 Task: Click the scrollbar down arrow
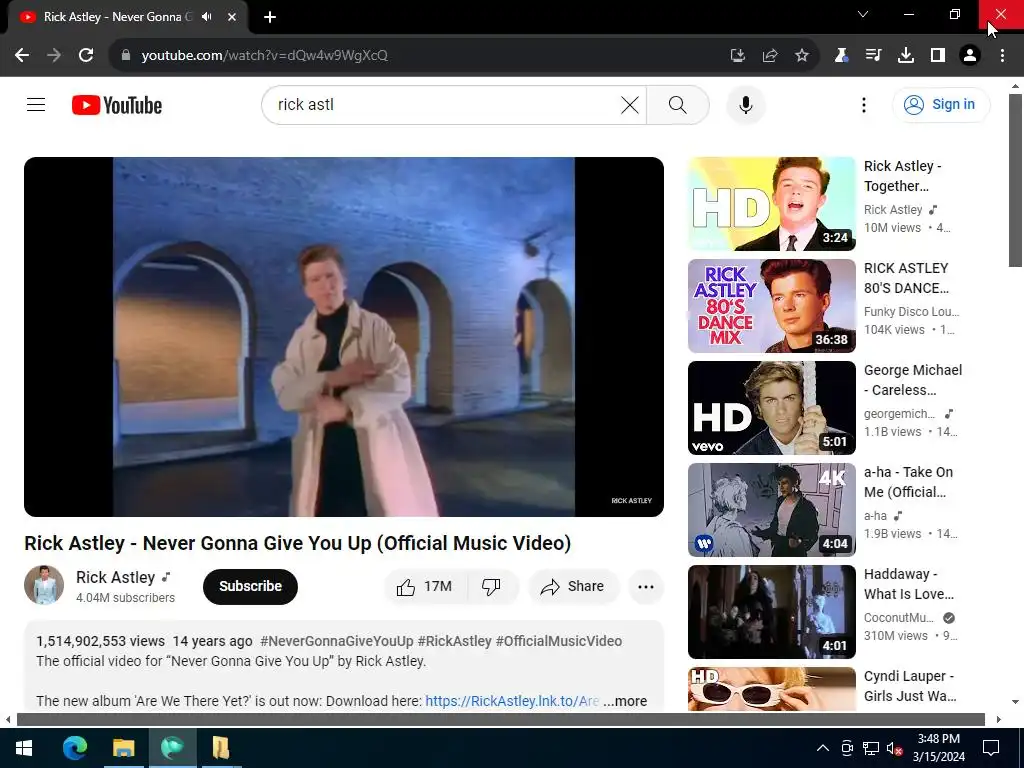[1015, 702]
